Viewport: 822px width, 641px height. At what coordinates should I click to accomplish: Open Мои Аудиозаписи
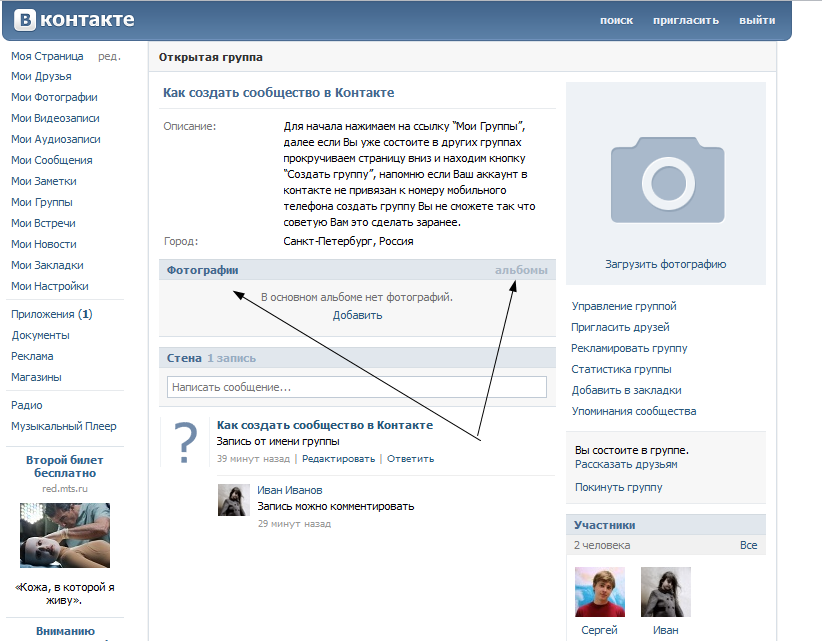pos(56,139)
